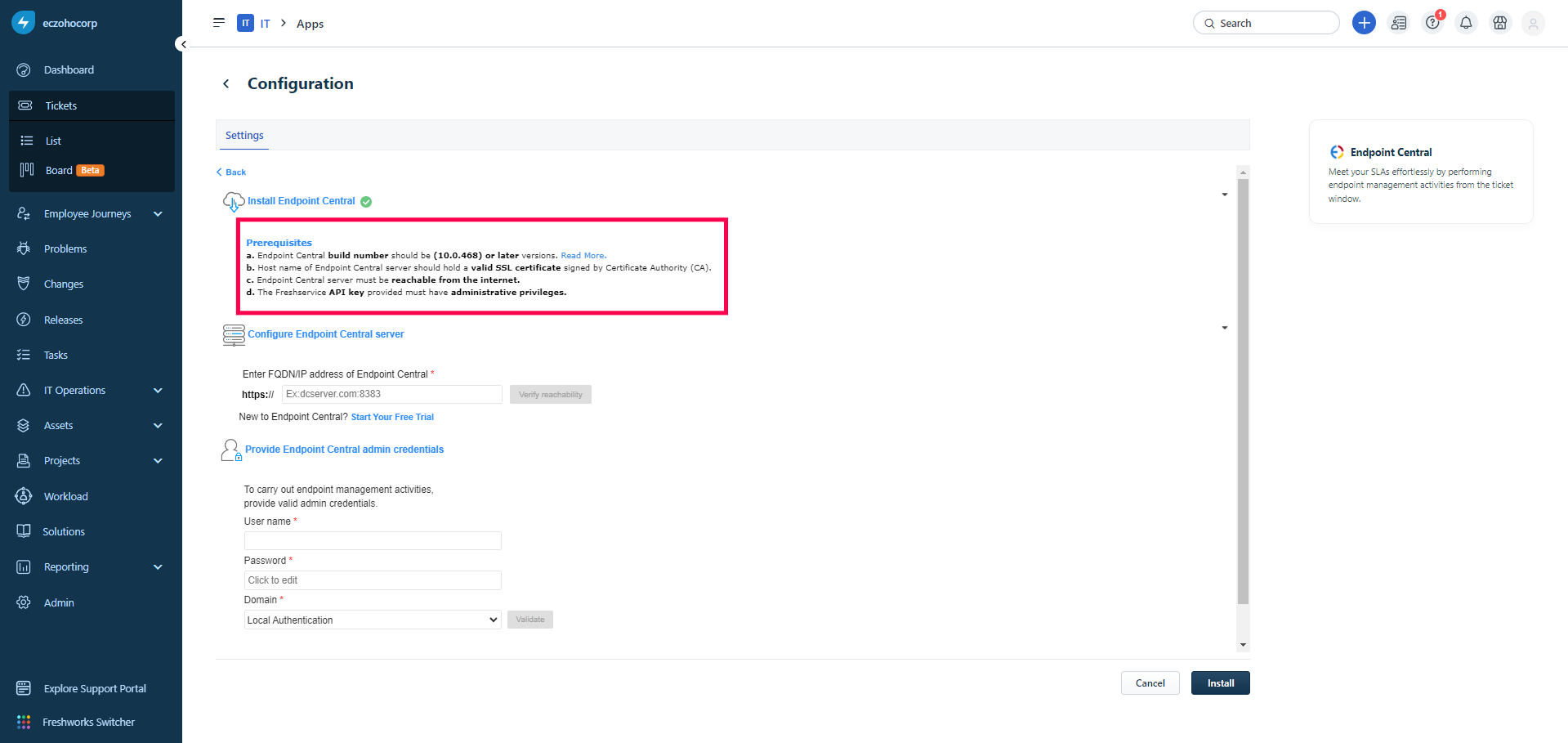1568x743 pixels.
Task: Open the help question mark icon
Action: [1432, 23]
